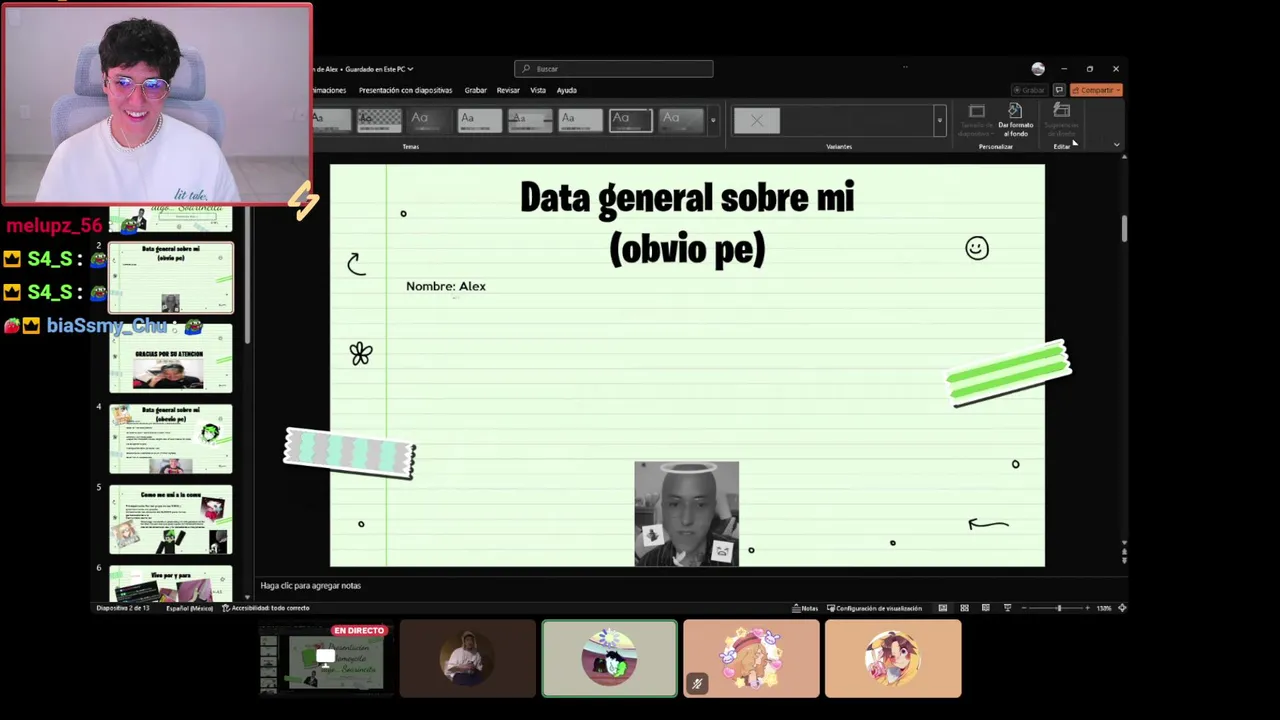Open the comments pane icon
Screen dimensions: 1280x720
(1059, 90)
